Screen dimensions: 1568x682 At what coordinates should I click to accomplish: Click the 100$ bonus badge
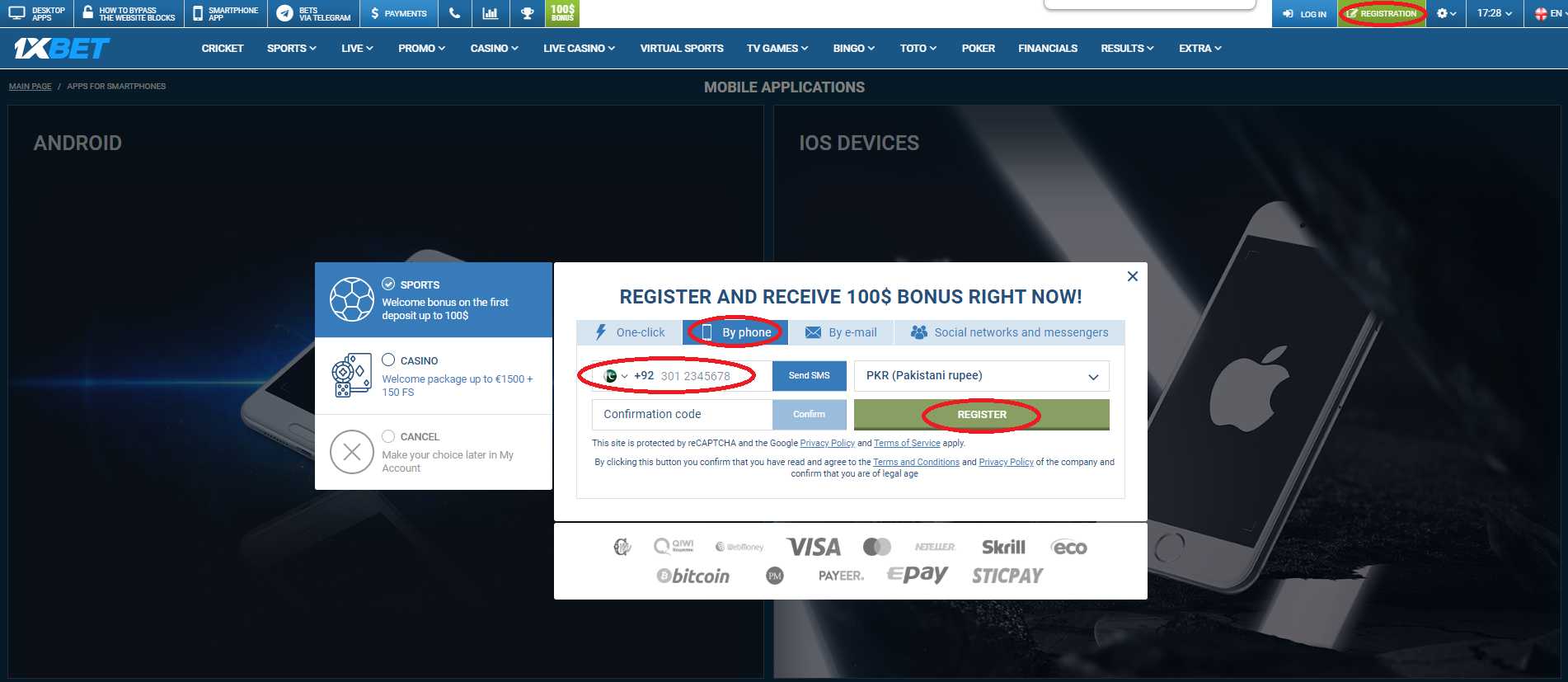[x=562, y=12]
